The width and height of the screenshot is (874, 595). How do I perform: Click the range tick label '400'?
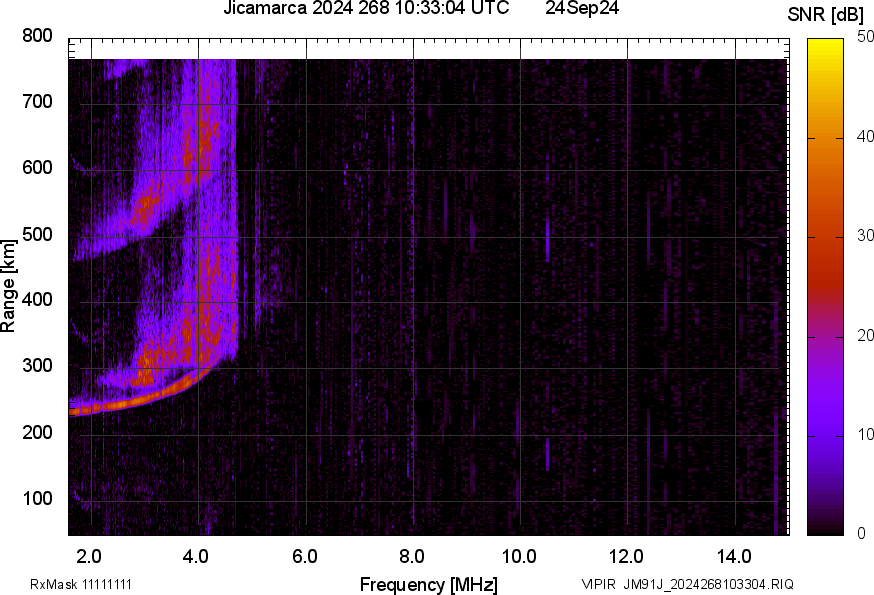37,300
